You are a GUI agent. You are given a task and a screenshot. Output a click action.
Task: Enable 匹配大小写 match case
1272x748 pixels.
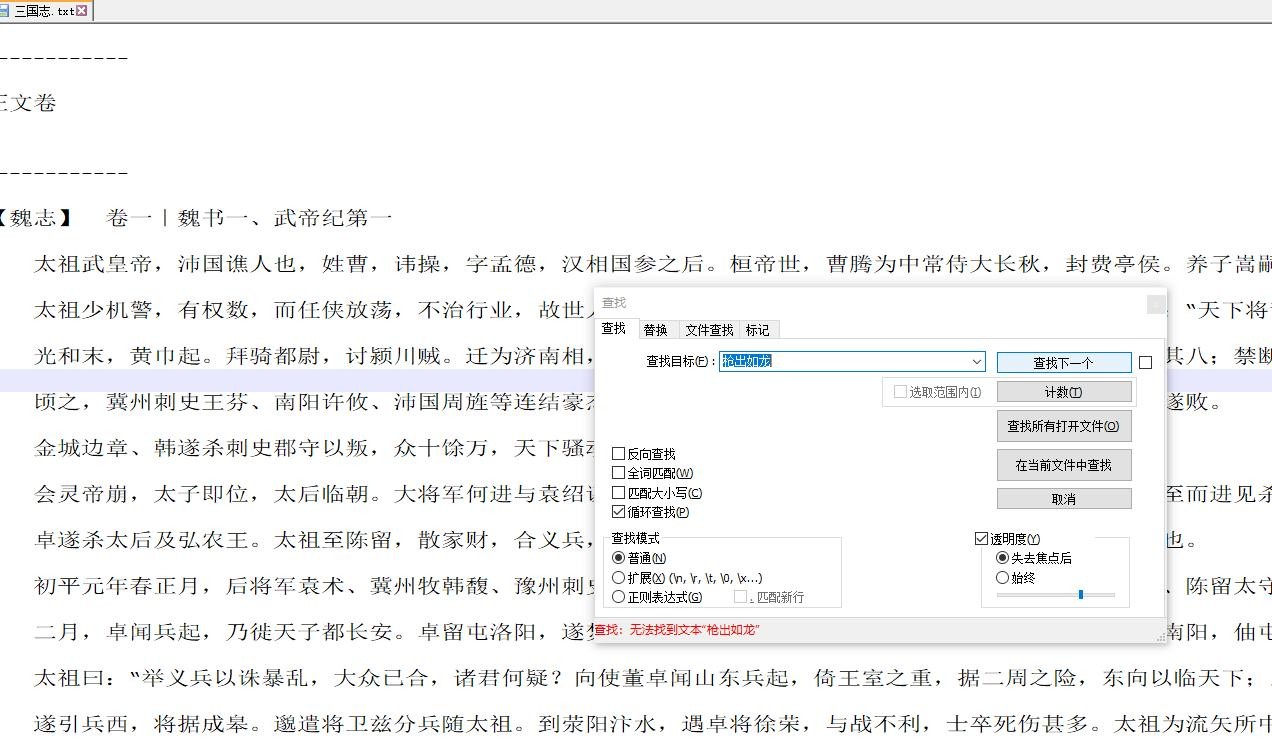[x=619, y=493]
